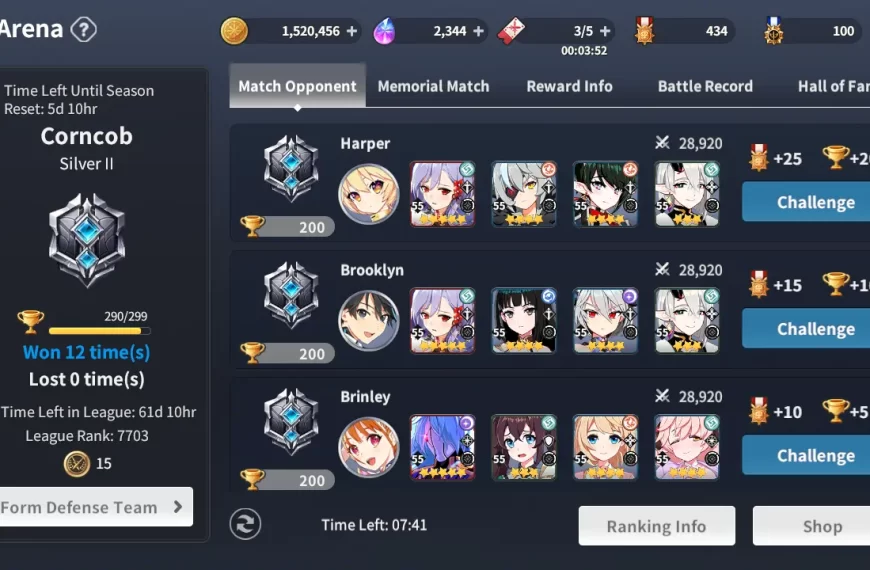Challenge Brooklyn's team
This screenshot has height=570, width=870.
click(x=806, y=329)
